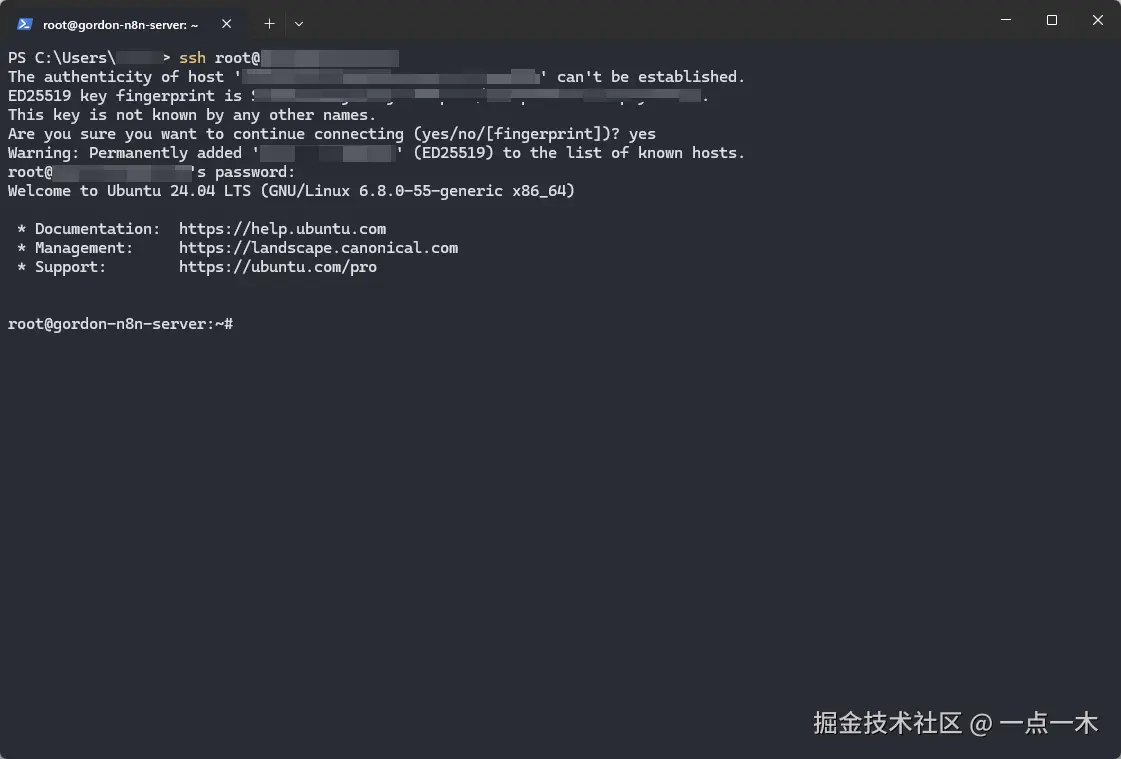Minimize the Windows Terminal window

click(1006, 20)
